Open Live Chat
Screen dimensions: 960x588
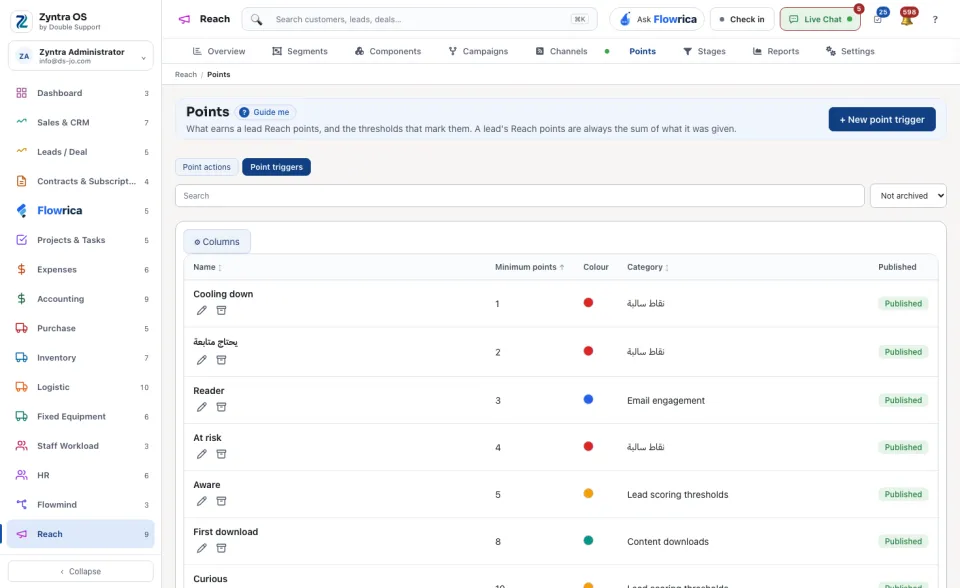coord(820,20)
